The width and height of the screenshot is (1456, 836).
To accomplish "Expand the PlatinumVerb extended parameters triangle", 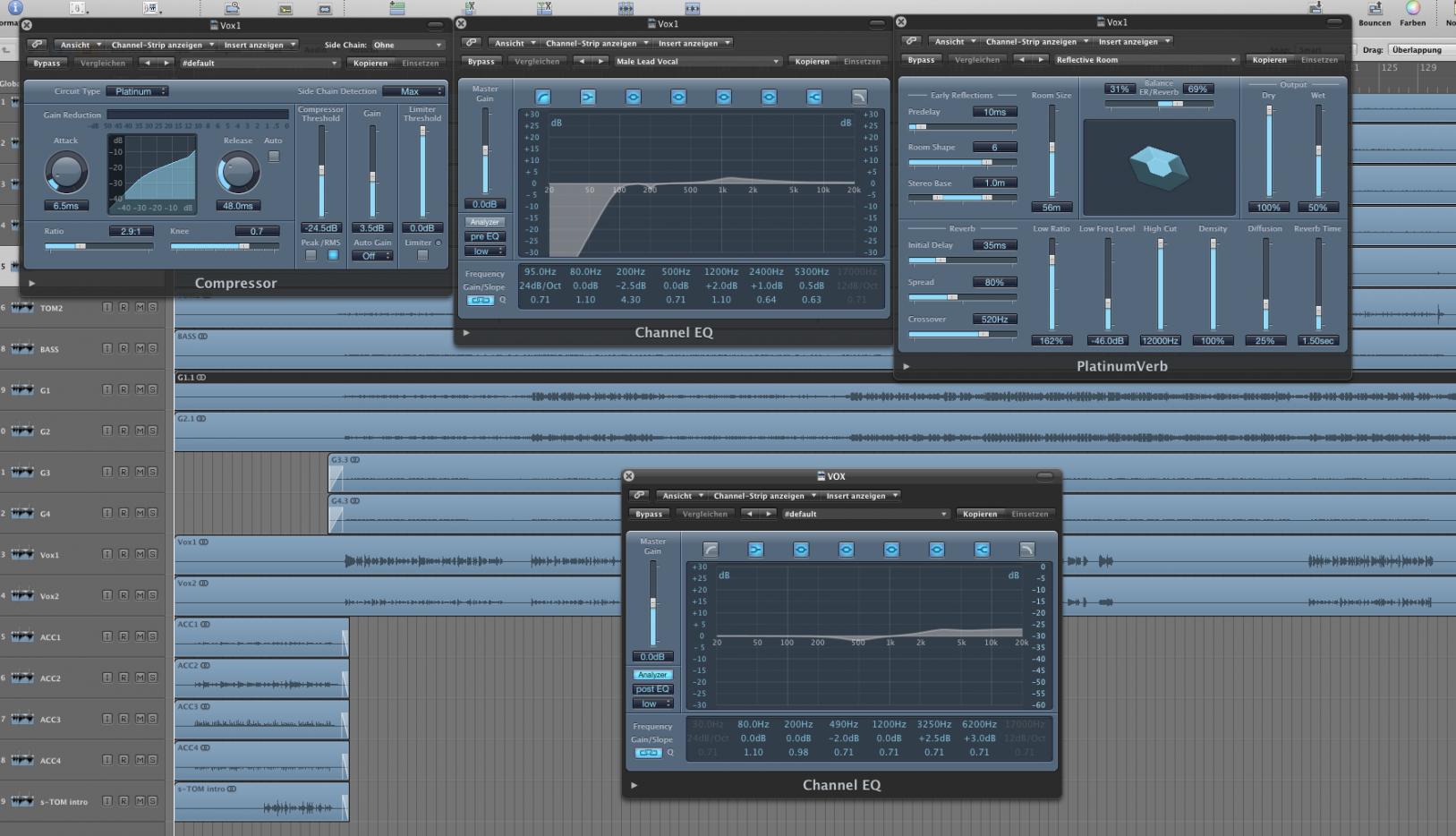I will point(907,366).
